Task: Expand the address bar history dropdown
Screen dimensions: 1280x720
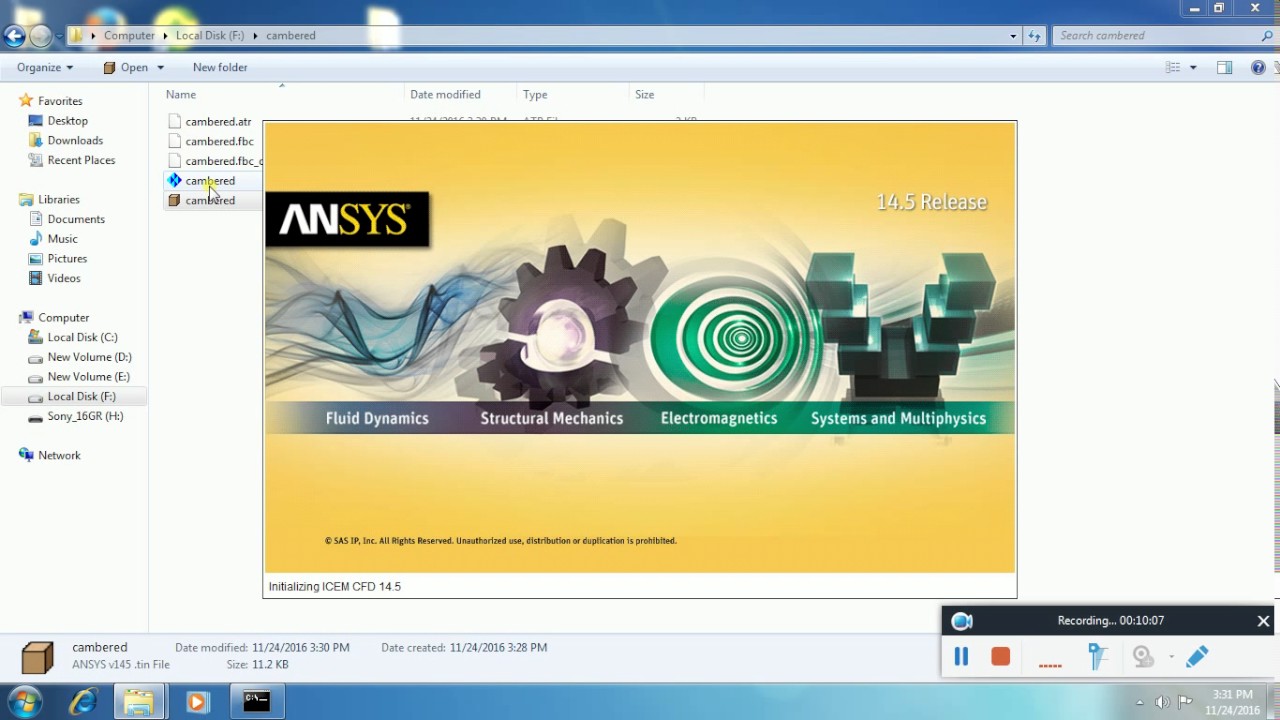Action: point(1013,36)
